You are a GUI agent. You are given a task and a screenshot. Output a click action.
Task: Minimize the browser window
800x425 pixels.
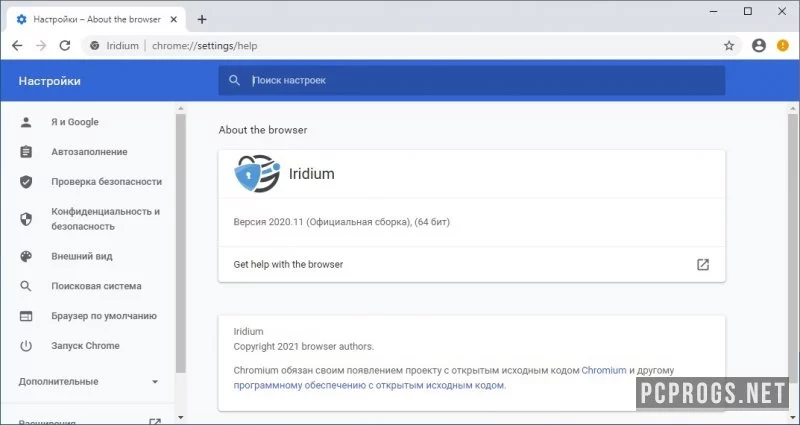[x=713, y=11]
